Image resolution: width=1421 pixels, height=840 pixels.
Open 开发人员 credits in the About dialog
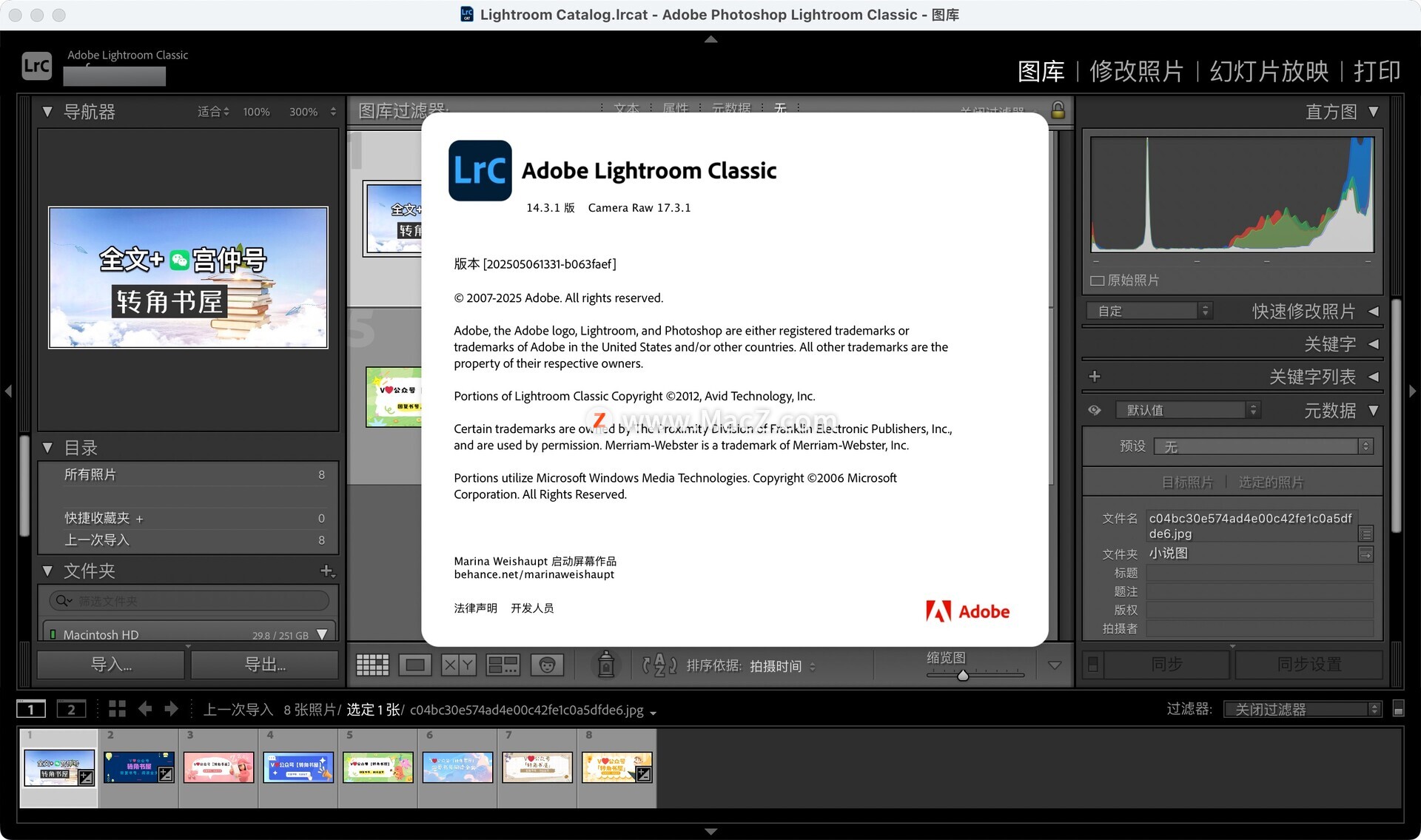(532, 608)
